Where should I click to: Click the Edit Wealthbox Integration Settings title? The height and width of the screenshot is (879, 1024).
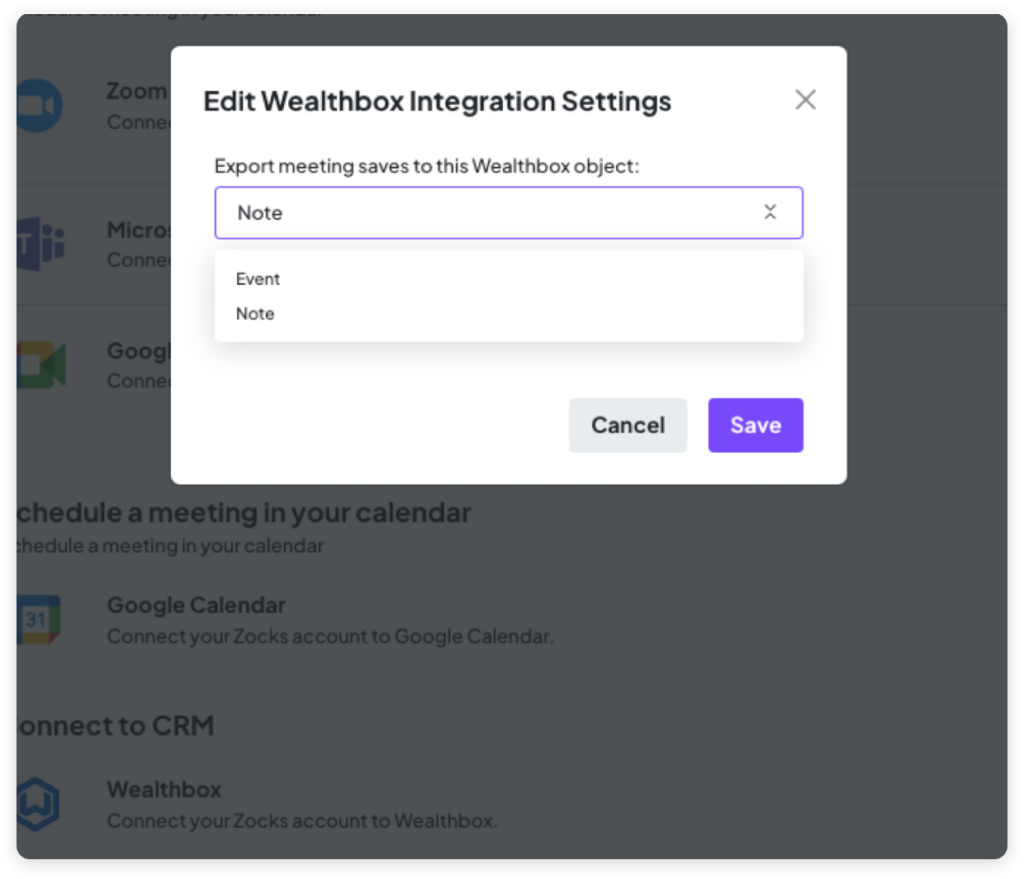[437, 101]
